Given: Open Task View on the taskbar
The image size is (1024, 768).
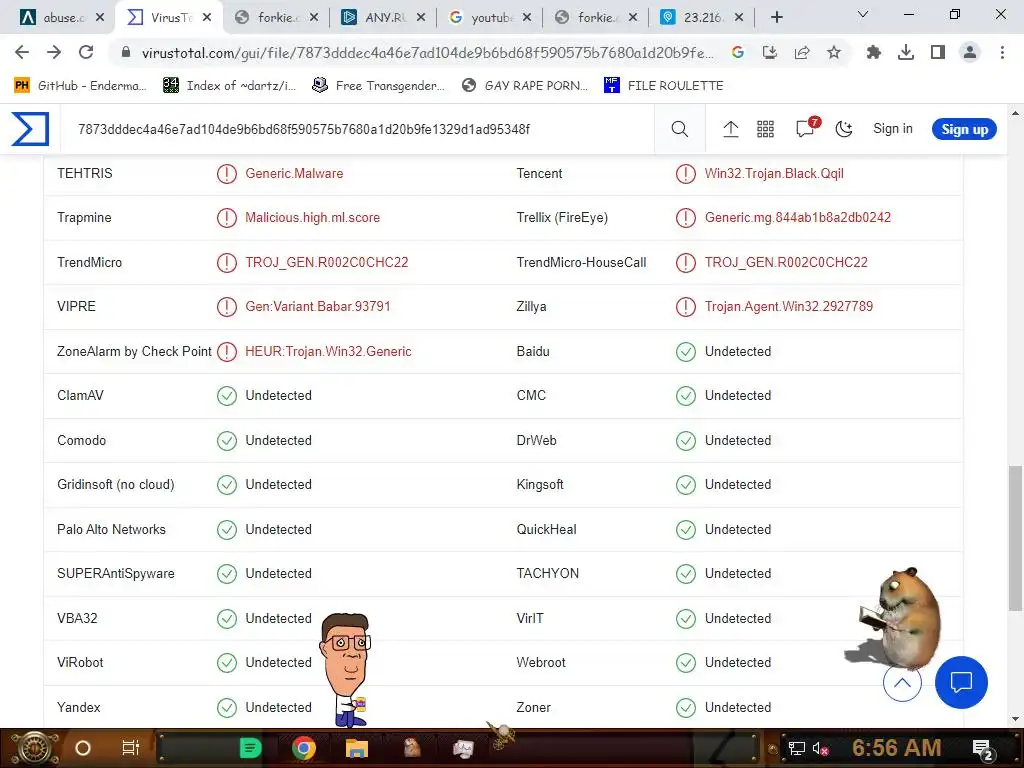Looking at the screenshot, I should (x=131, y=748).
